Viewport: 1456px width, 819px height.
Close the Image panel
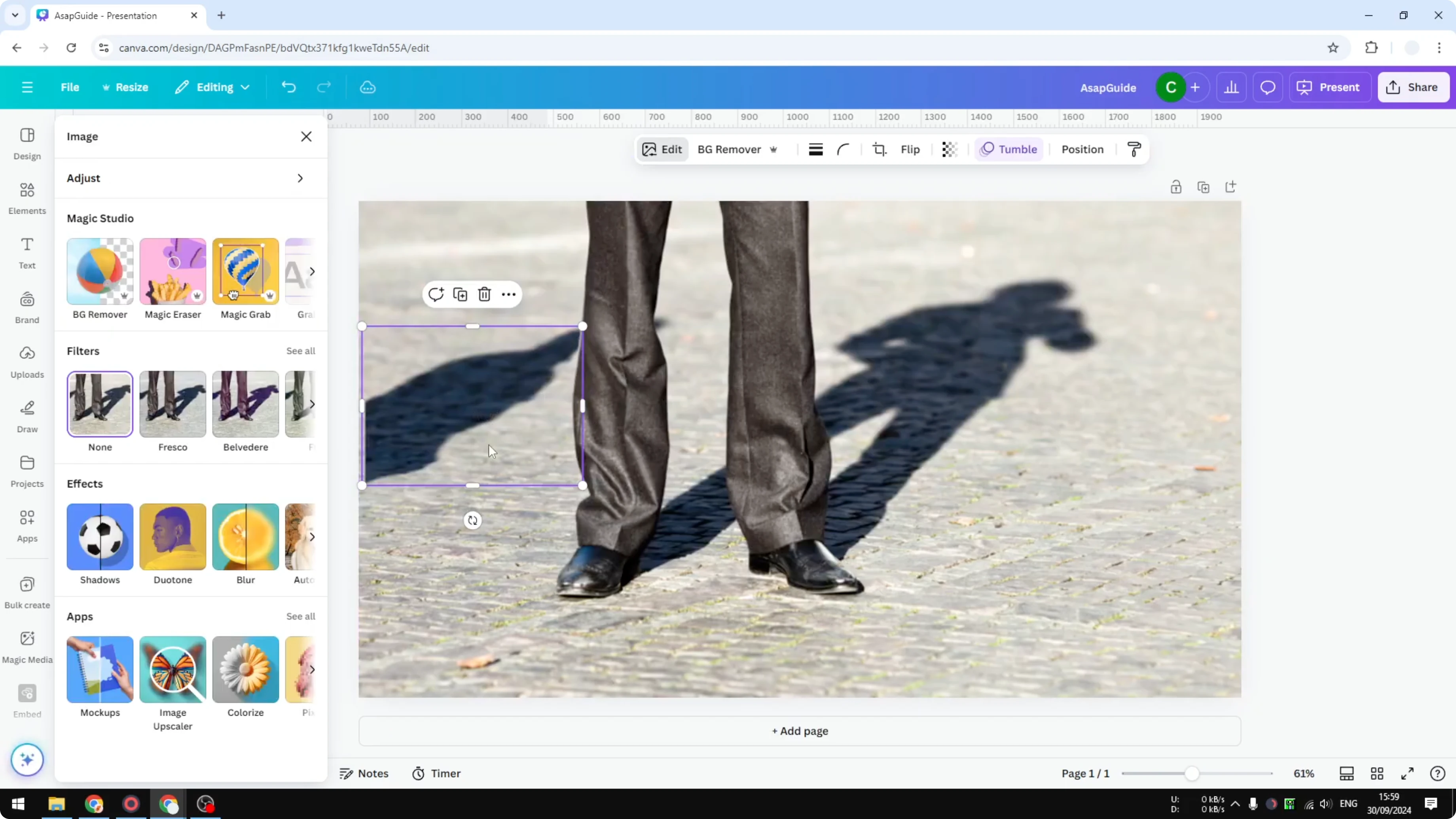[306, 136]
